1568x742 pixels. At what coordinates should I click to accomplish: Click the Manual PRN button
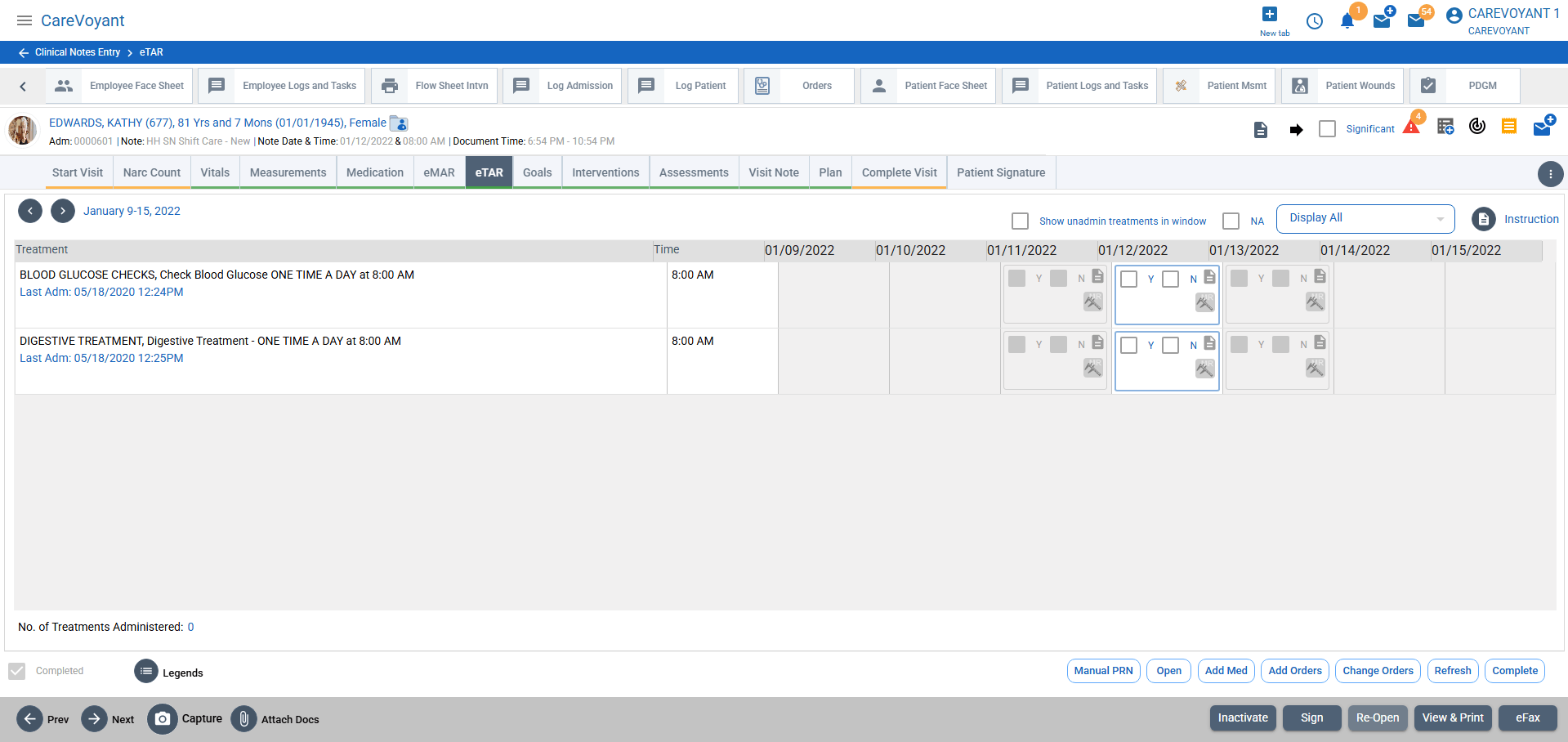(x=1104, y=671)
